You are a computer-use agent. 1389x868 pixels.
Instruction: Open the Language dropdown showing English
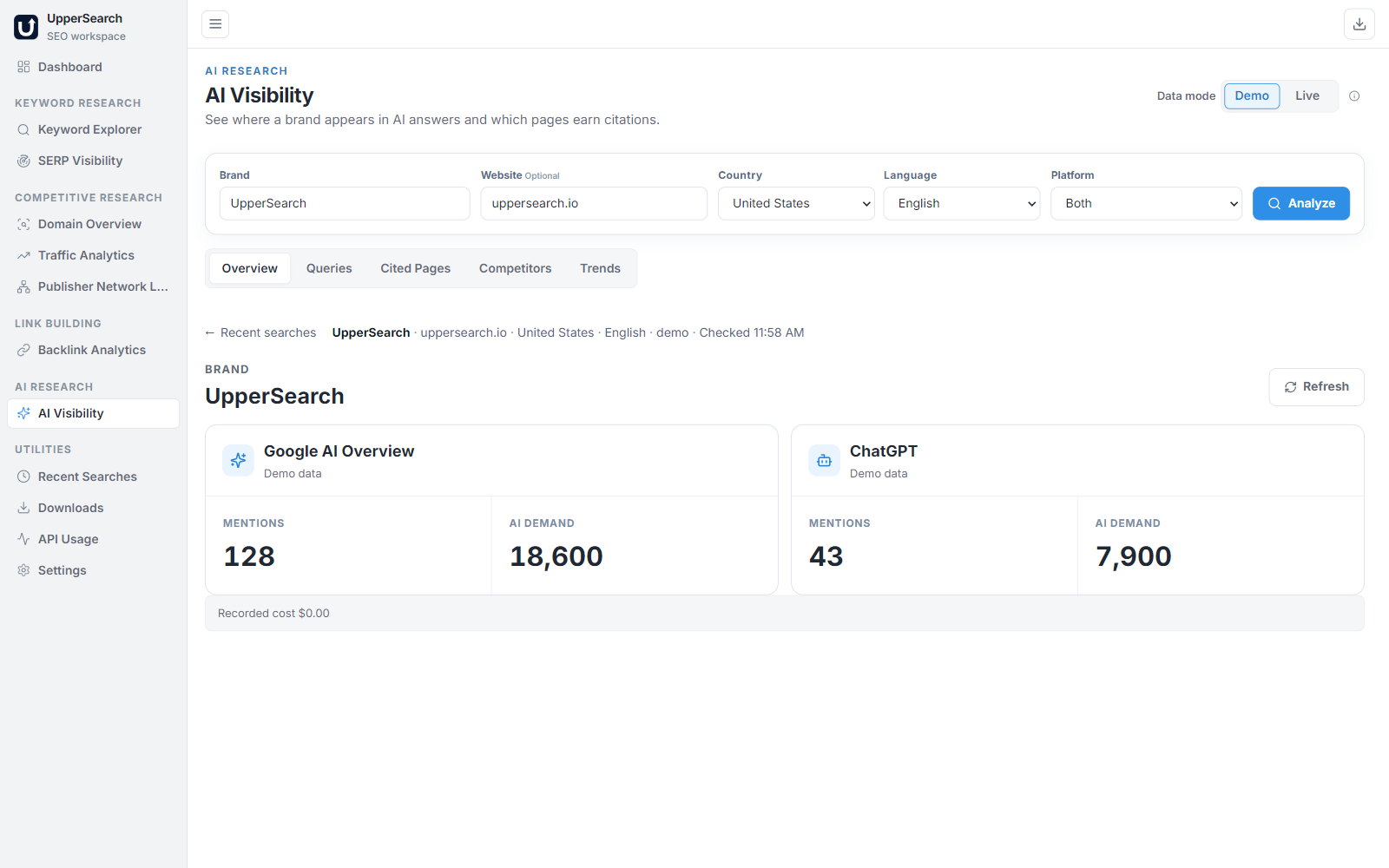[962, 203]
